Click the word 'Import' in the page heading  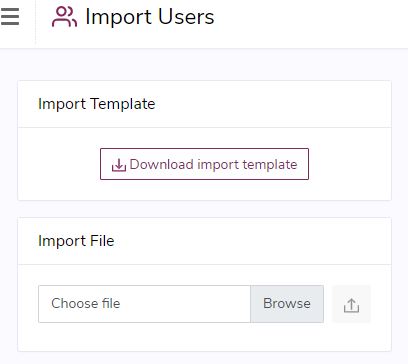click(x=119, y=17)
